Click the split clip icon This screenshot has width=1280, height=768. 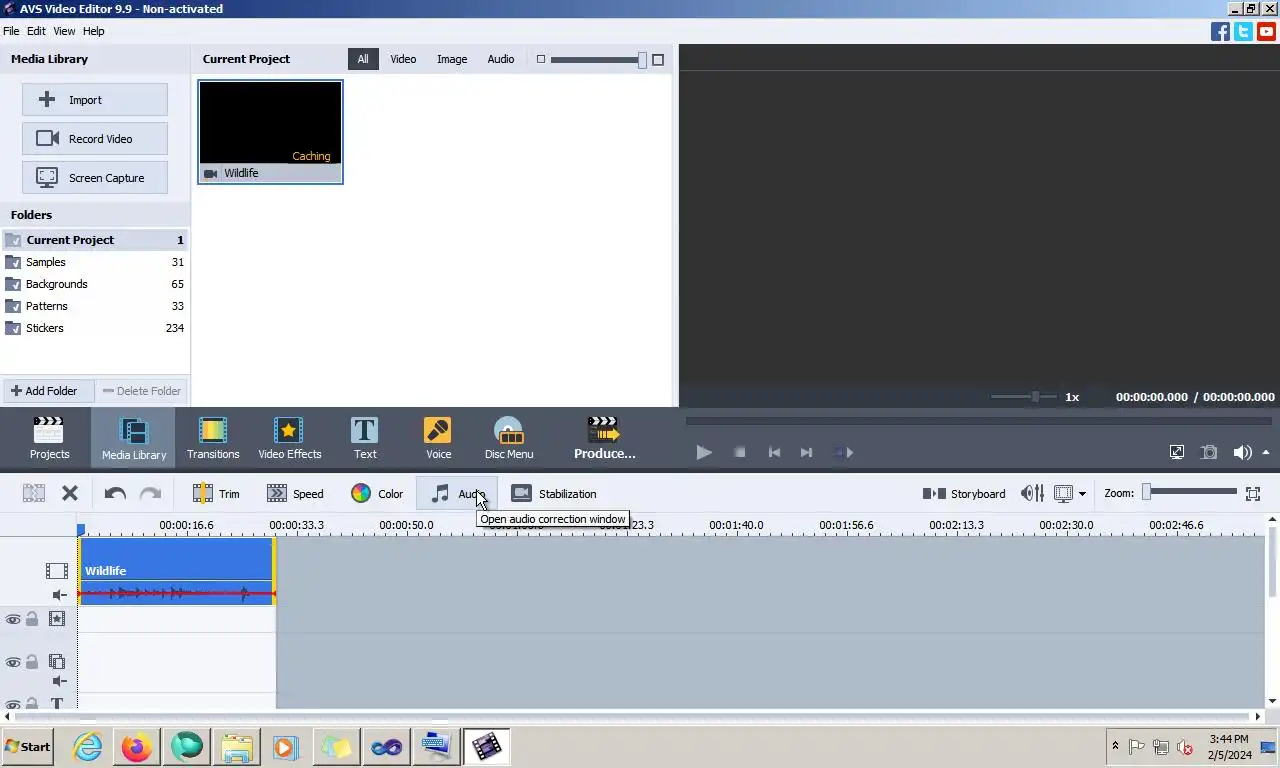click(34, 493)
